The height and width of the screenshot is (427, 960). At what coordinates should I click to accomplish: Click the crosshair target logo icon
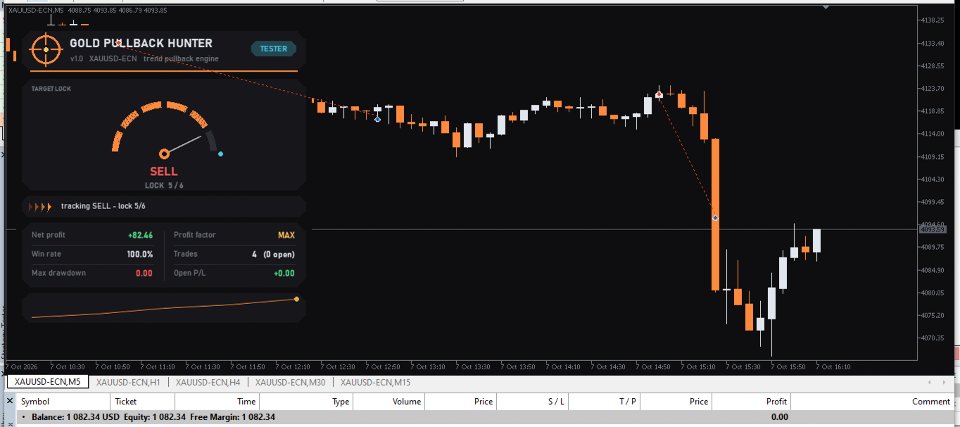[x=46, y=50]
